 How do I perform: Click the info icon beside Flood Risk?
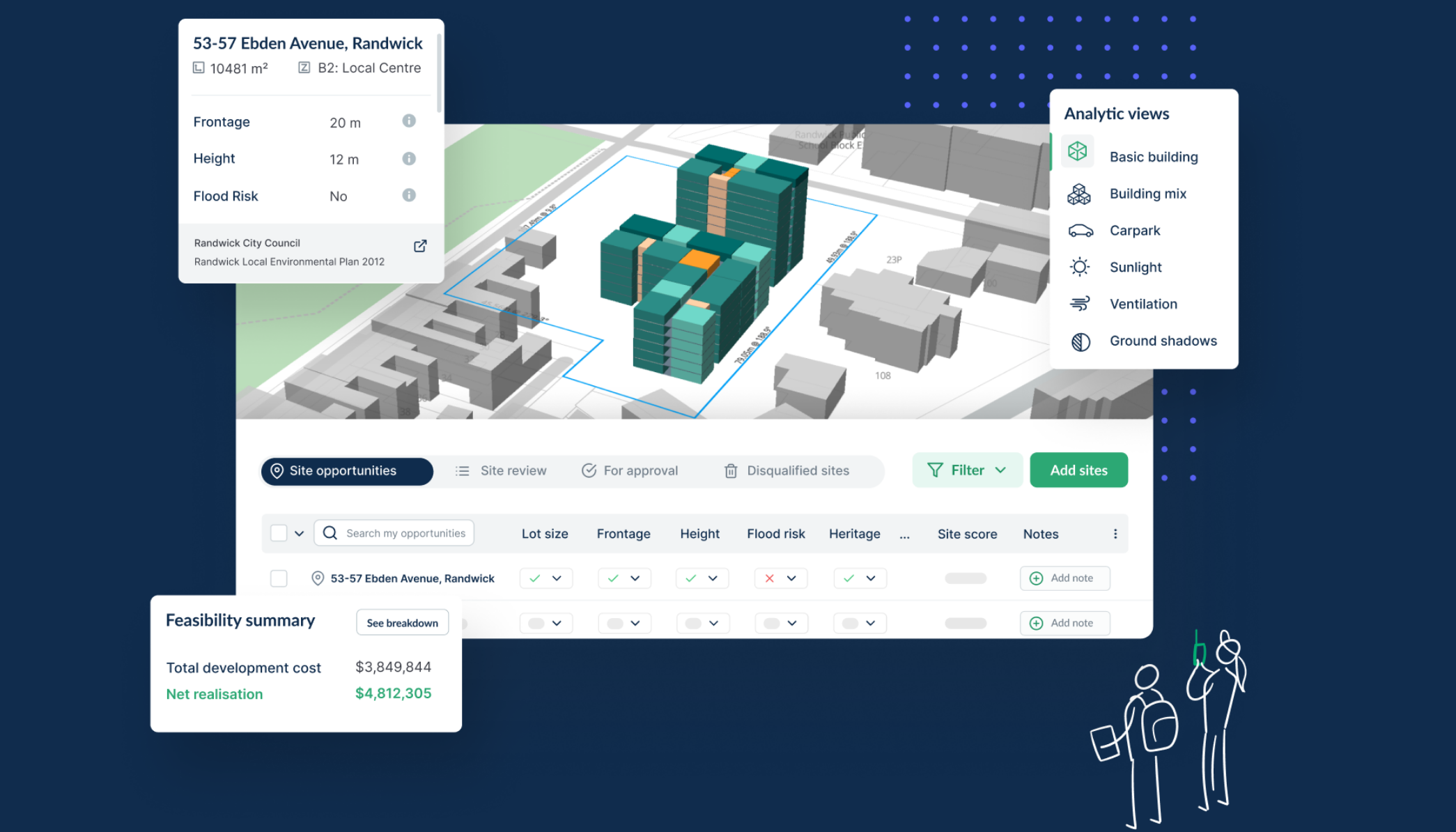(x=409, y=195)
